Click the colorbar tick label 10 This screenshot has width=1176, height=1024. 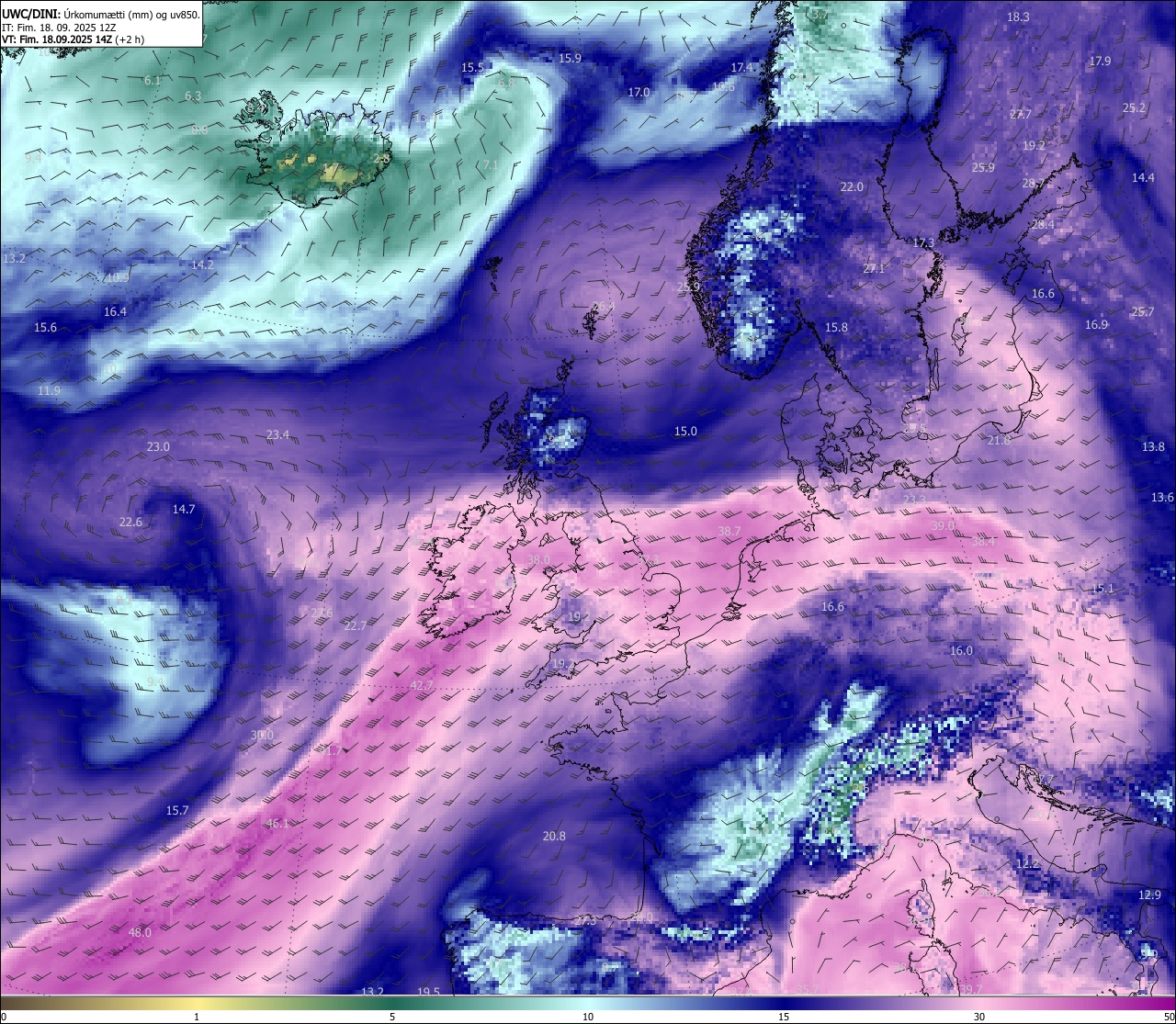[588, 1017]
